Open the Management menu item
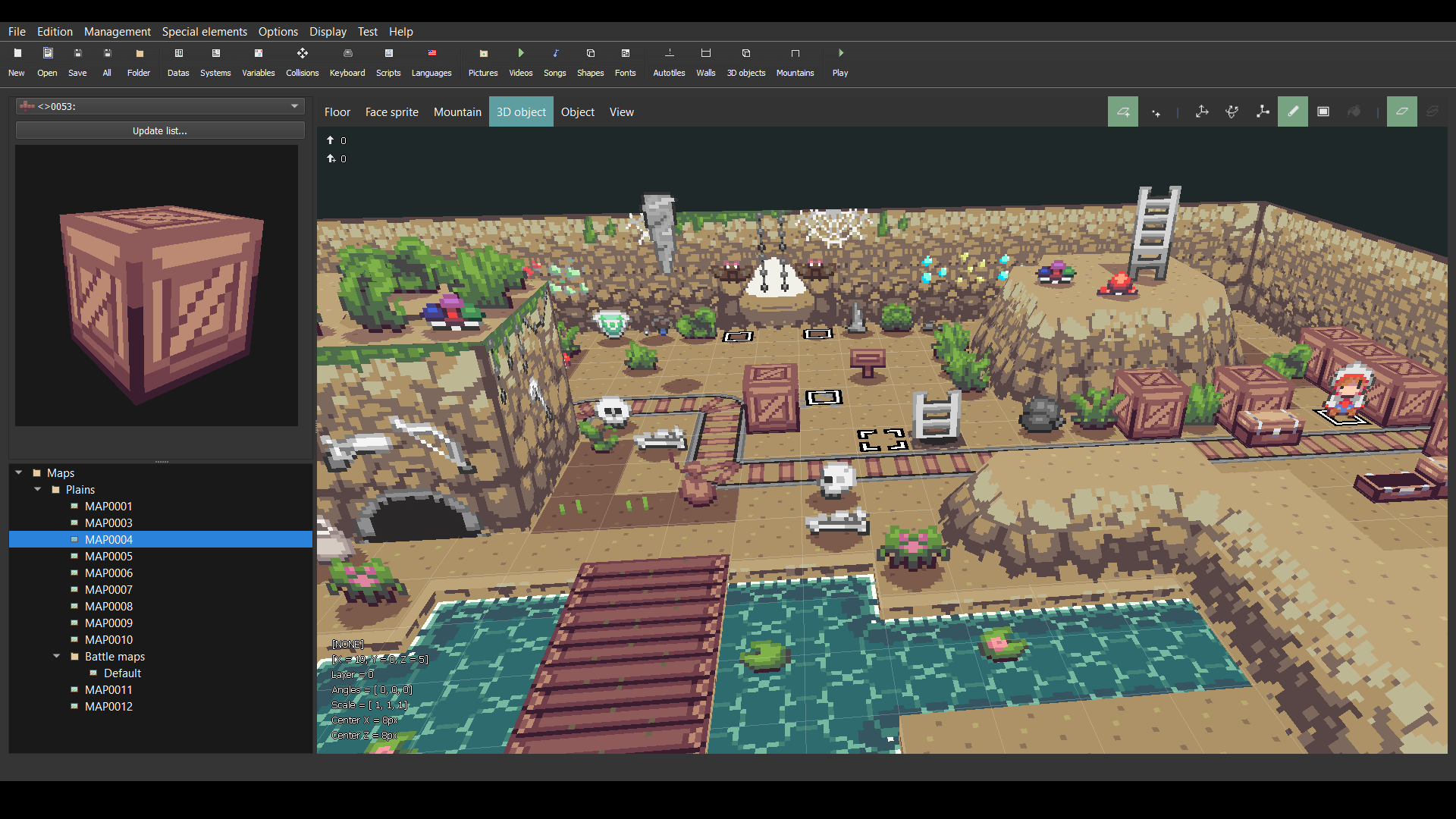Viewport: 1456px width, 819px height. [x=114, y=31]
